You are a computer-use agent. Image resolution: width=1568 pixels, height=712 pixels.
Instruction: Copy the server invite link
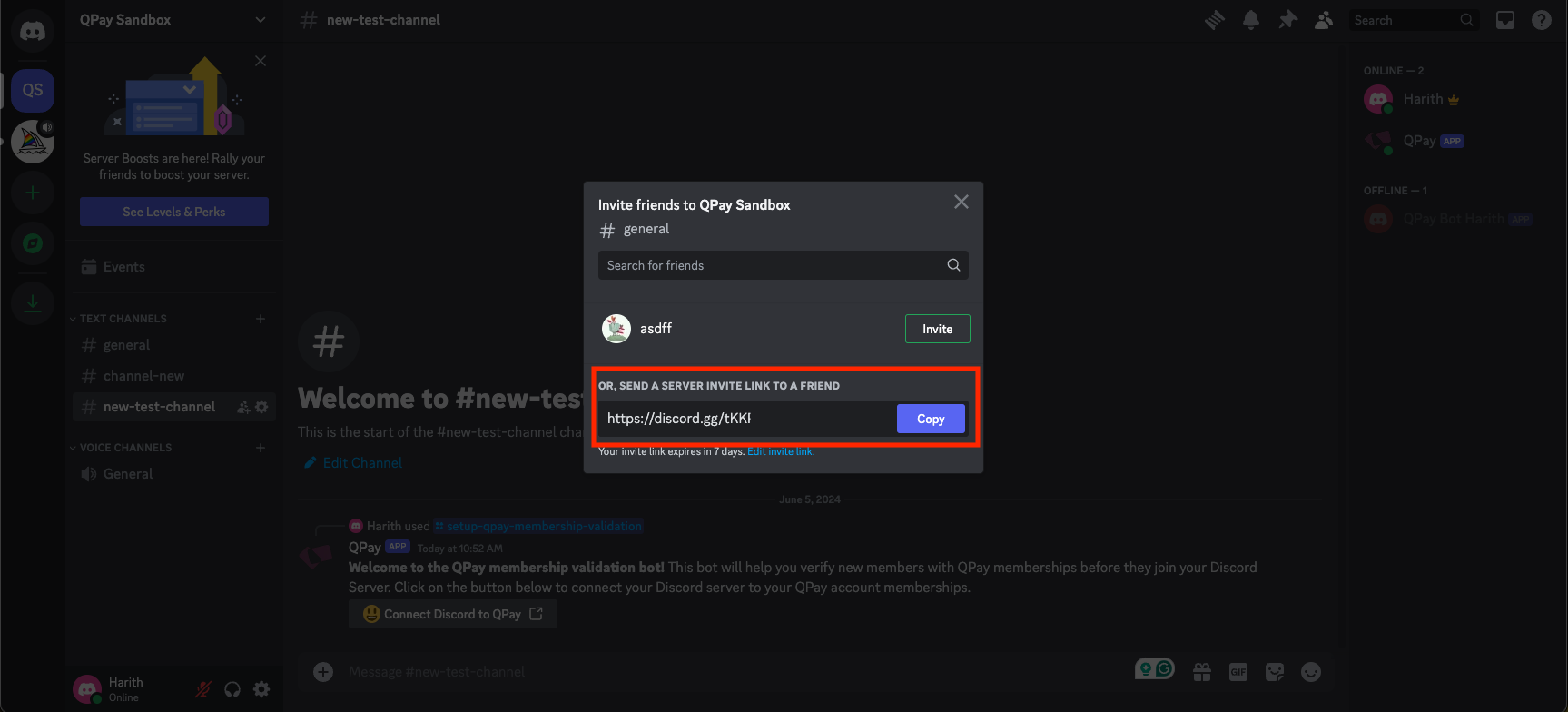pos(931,419)
